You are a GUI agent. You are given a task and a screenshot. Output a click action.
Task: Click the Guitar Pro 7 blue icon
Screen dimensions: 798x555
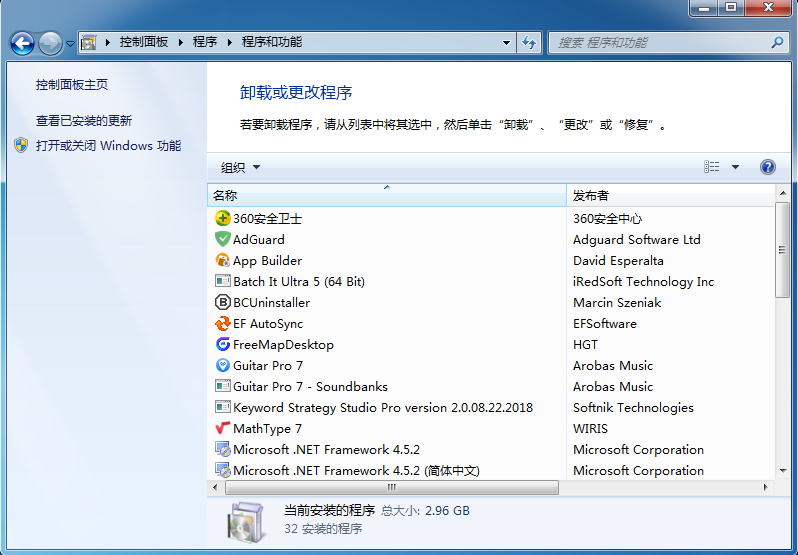(222, 365)
